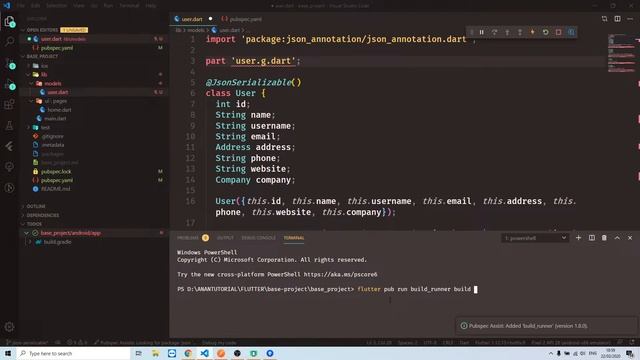Open the Debug Console tab
Image resolution: width=640 pixels, height=360 pixels.
coord(258,238)
